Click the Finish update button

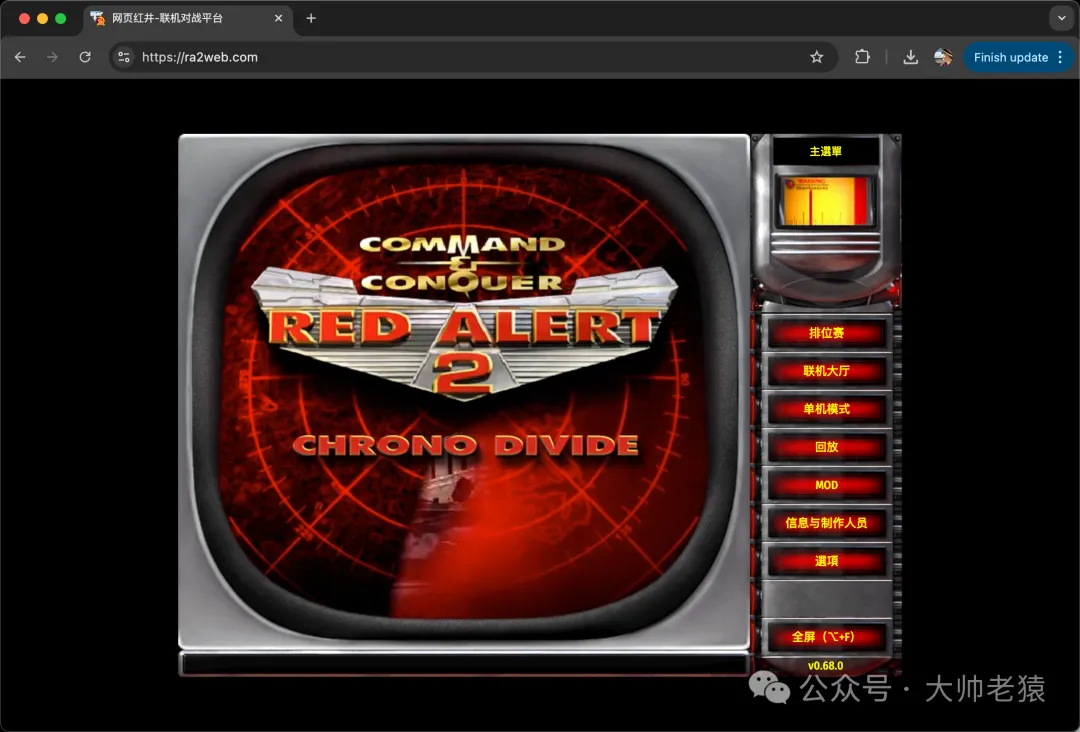pyautogui.click(x=1010, y=57)
